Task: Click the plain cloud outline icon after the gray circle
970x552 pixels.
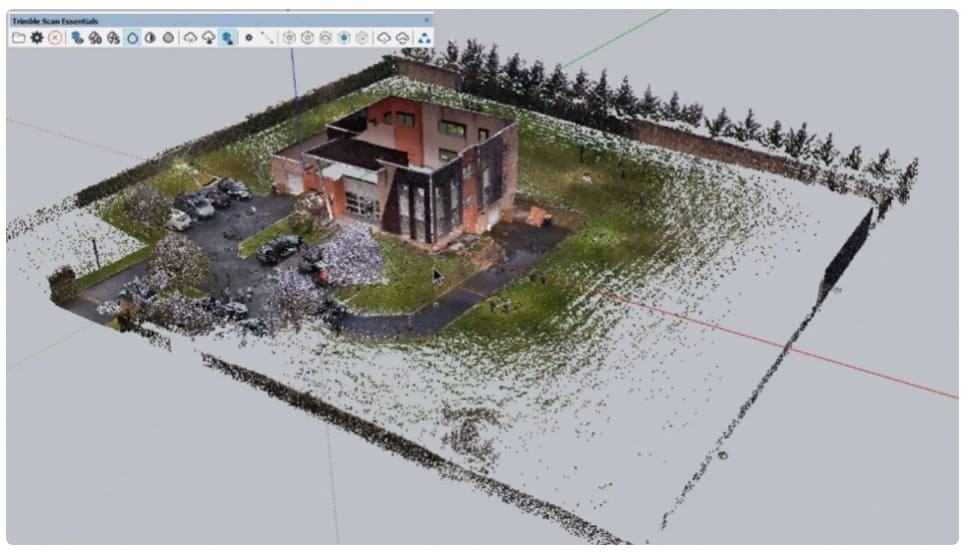Action: 191,38
